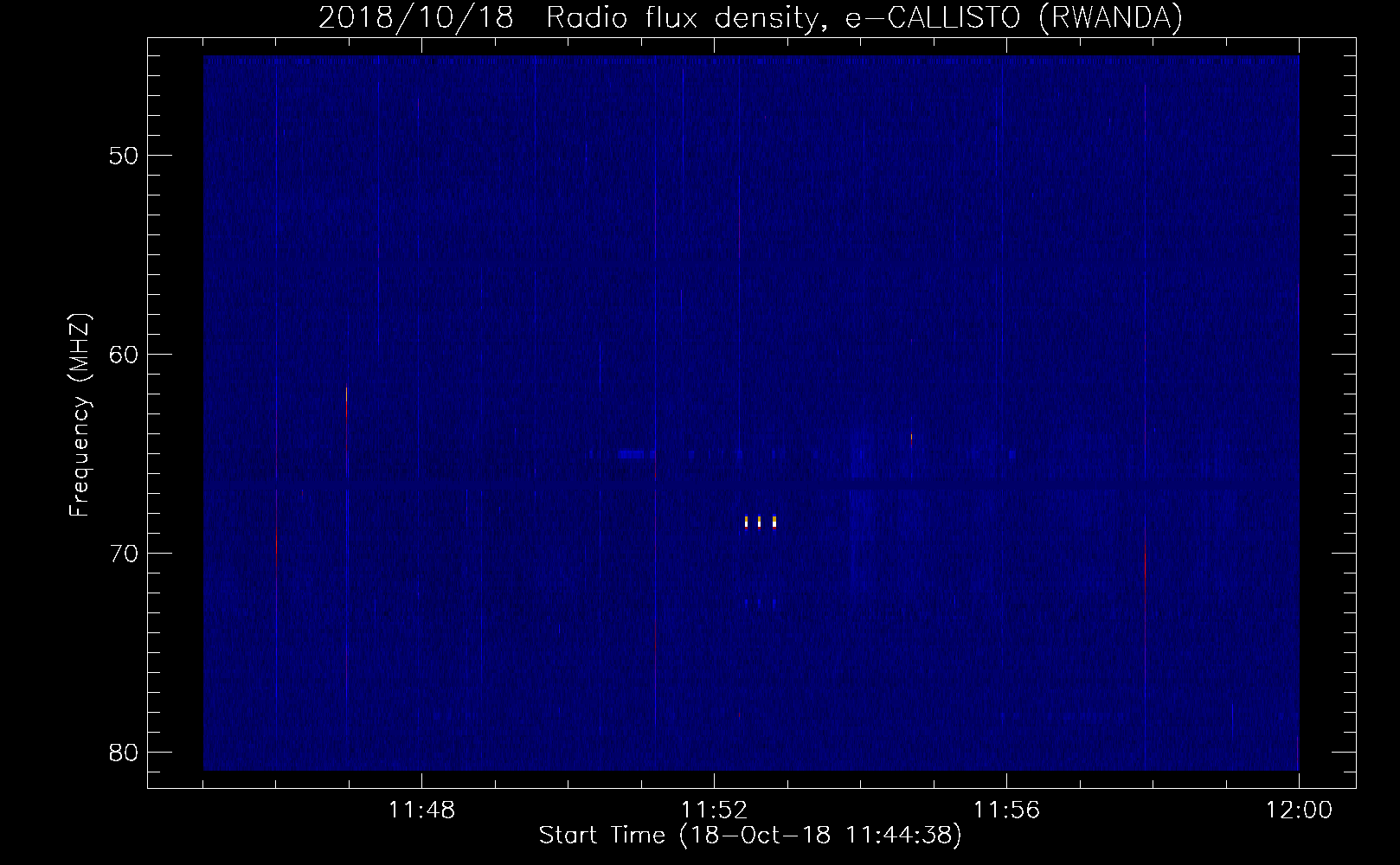Click the 60 frequency tick label
Viewport: 1400px width, 865px height.
pos(124,355)
